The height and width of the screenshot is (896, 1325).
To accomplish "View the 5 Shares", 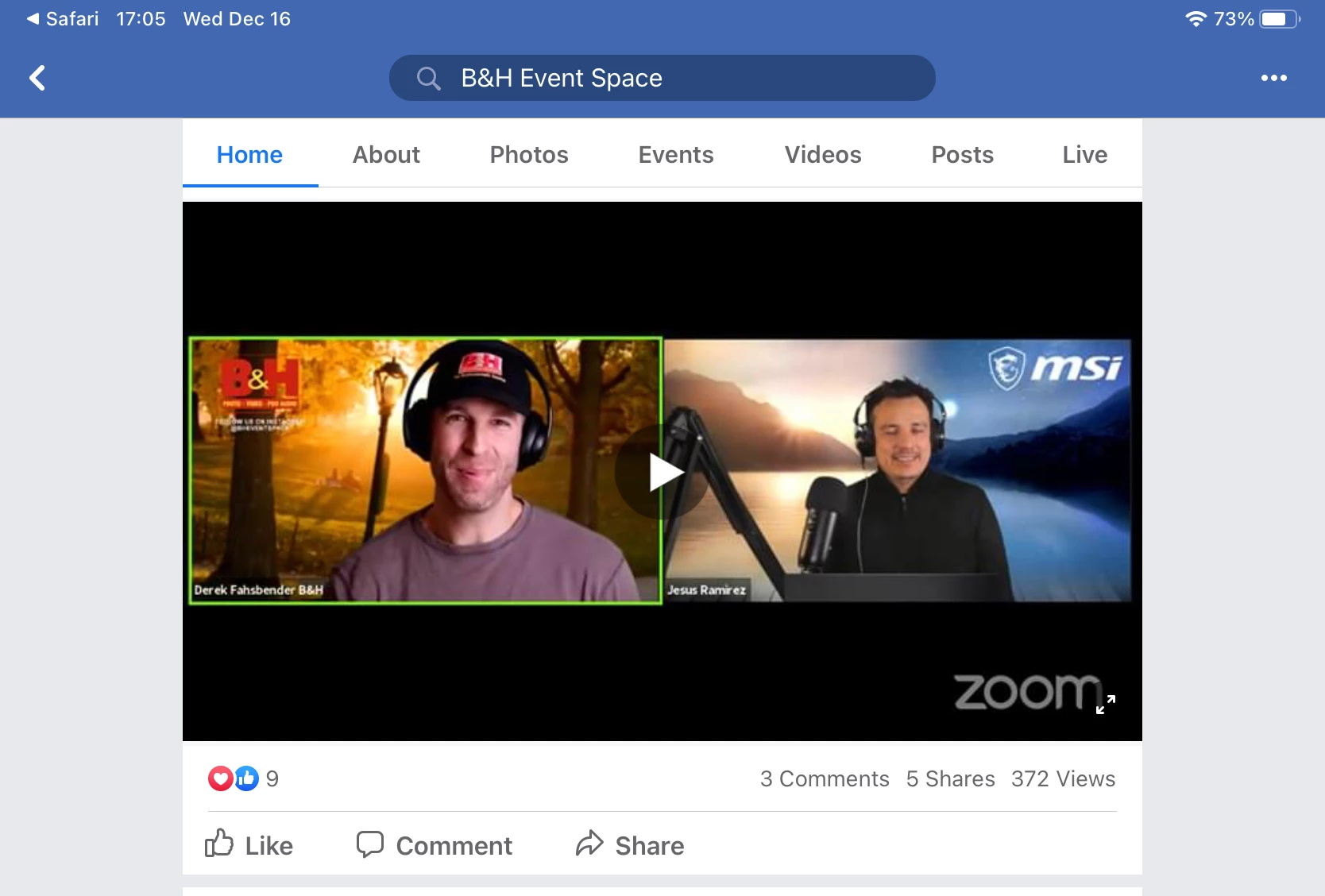I will (x=950, y=778).
